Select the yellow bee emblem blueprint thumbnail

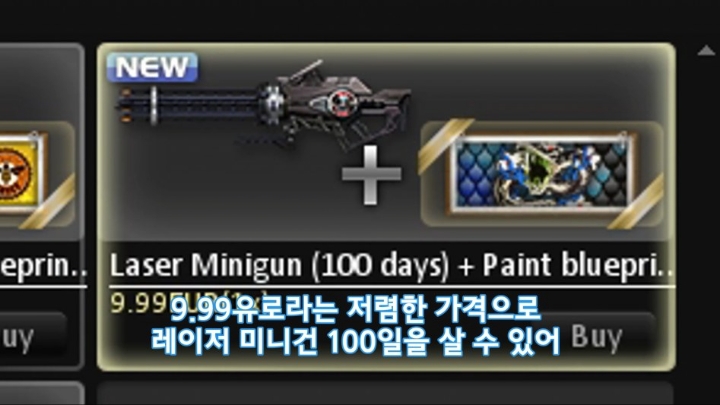[21, 174]
